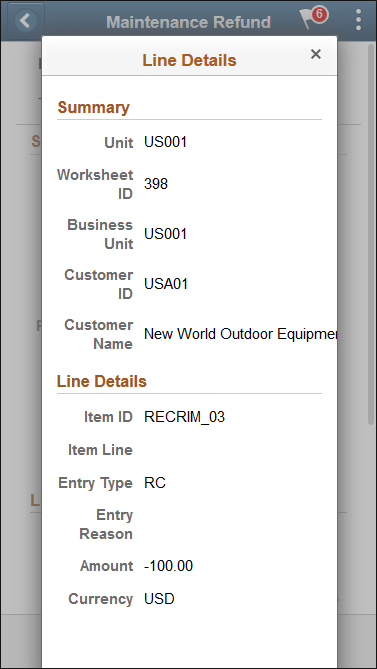Click the Customer Name label
The width and height of the screenshot is (377, 669).
coord(99,334)
